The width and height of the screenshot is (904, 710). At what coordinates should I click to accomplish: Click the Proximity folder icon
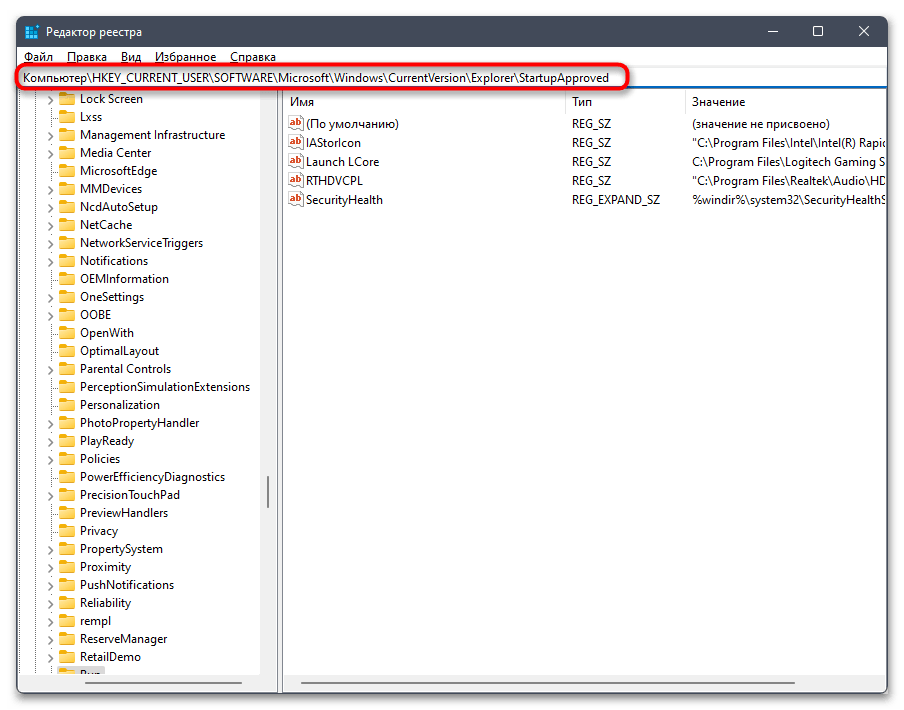point(67,567)
